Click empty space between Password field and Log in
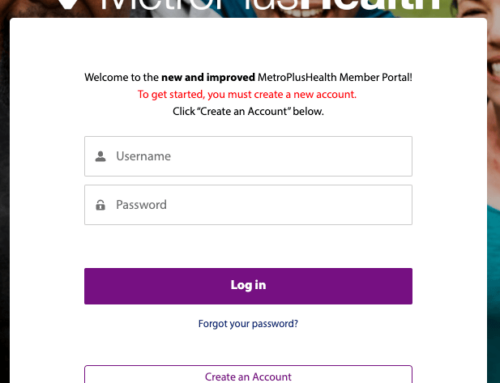Screen dimensions: 500x383 (x=248, y=246)
